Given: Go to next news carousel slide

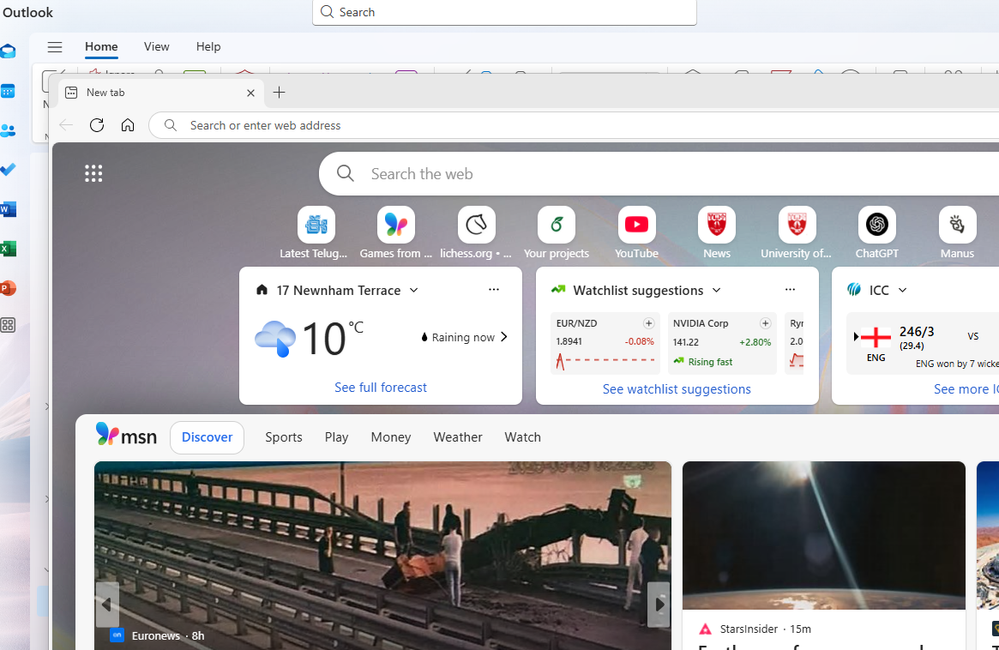Looking at the screenshot, I should (x=659, y=603).
